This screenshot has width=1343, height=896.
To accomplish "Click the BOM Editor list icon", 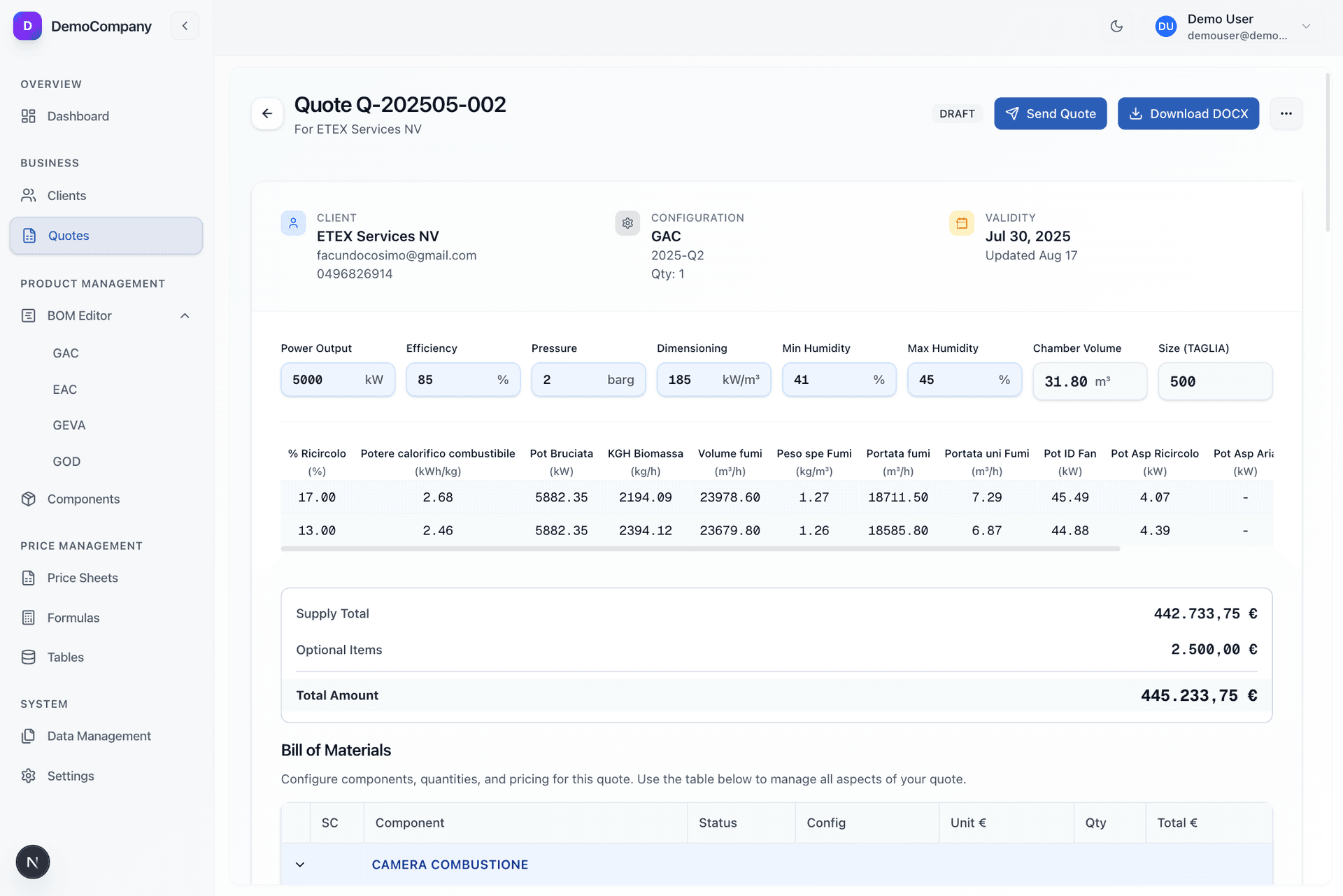I will 28,315.
